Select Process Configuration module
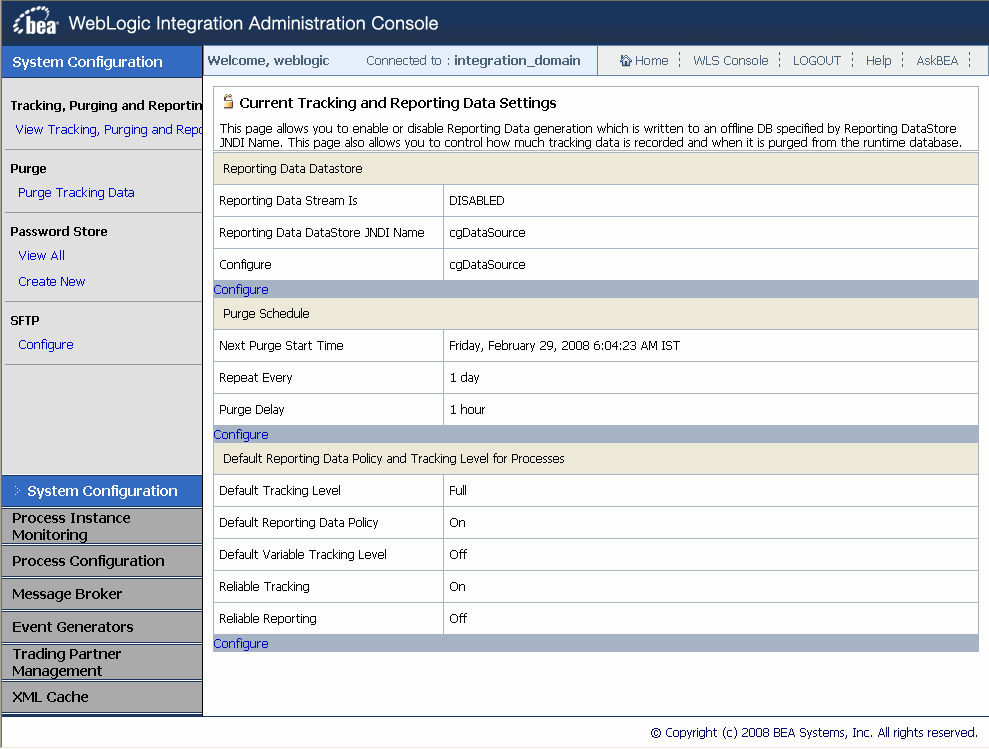This screenshot has height=749, width=989. click(102, 561)
